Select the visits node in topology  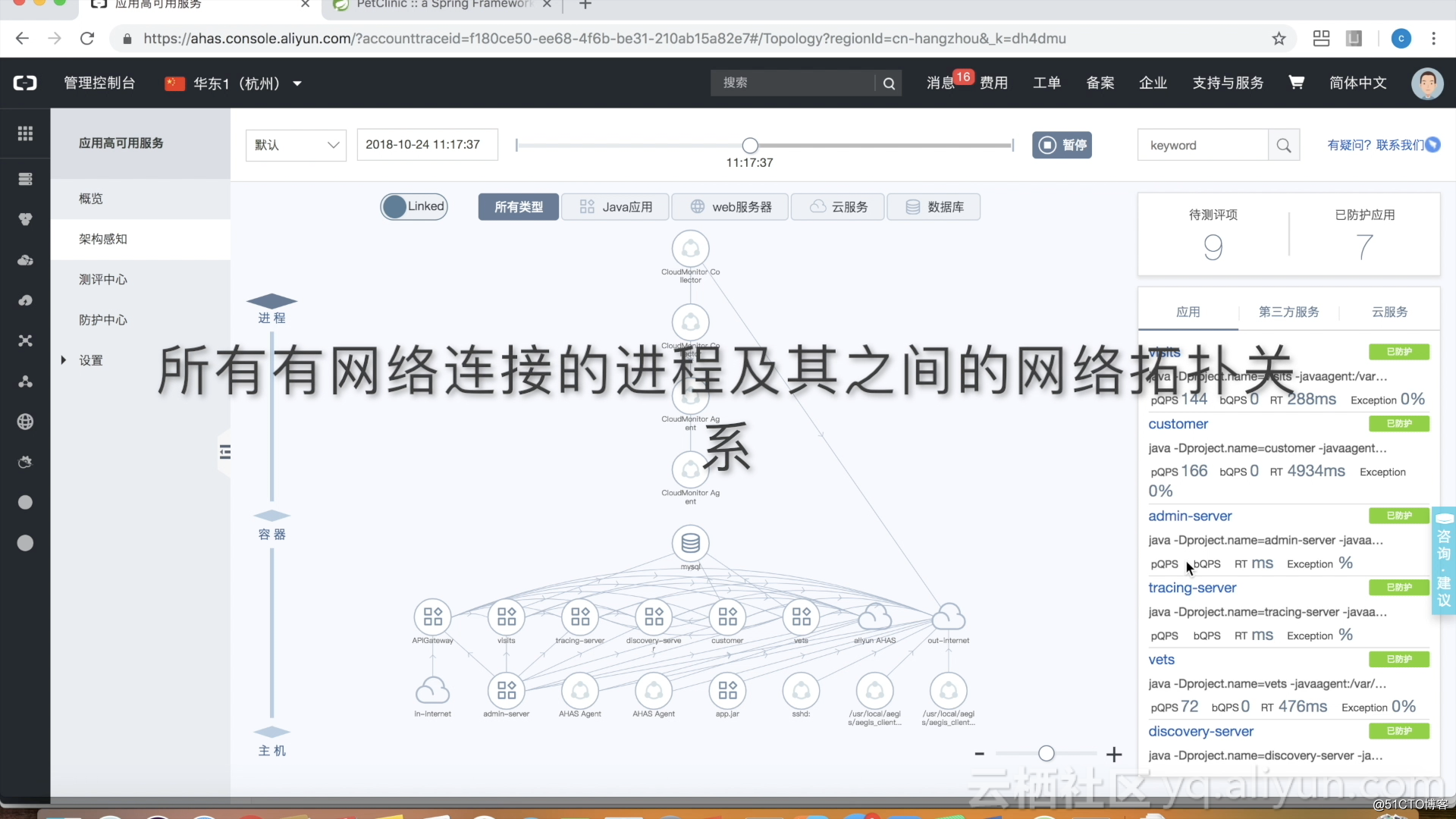pyautogui.click(x=507, y=617)
